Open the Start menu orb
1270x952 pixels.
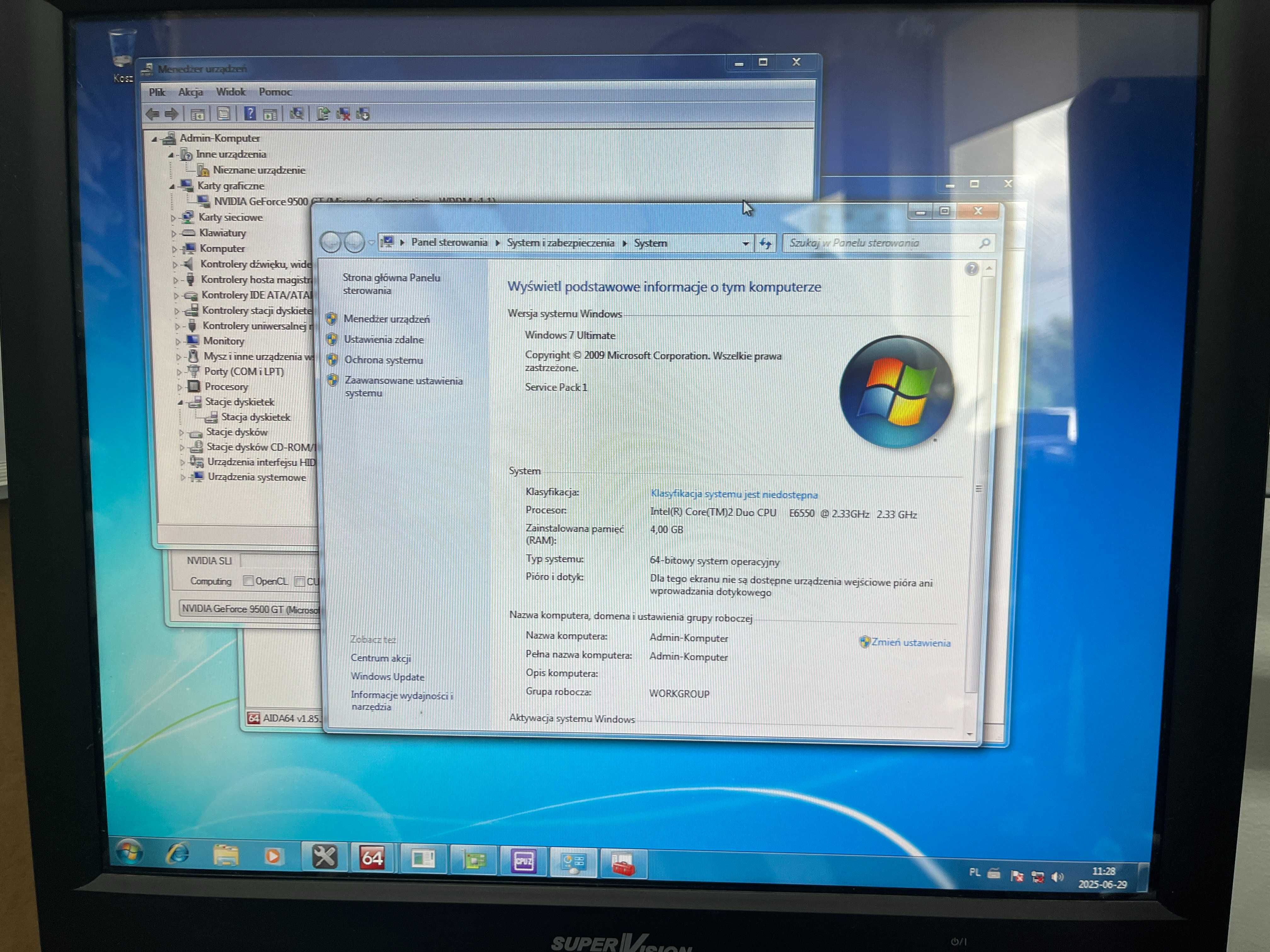point(129,852)
